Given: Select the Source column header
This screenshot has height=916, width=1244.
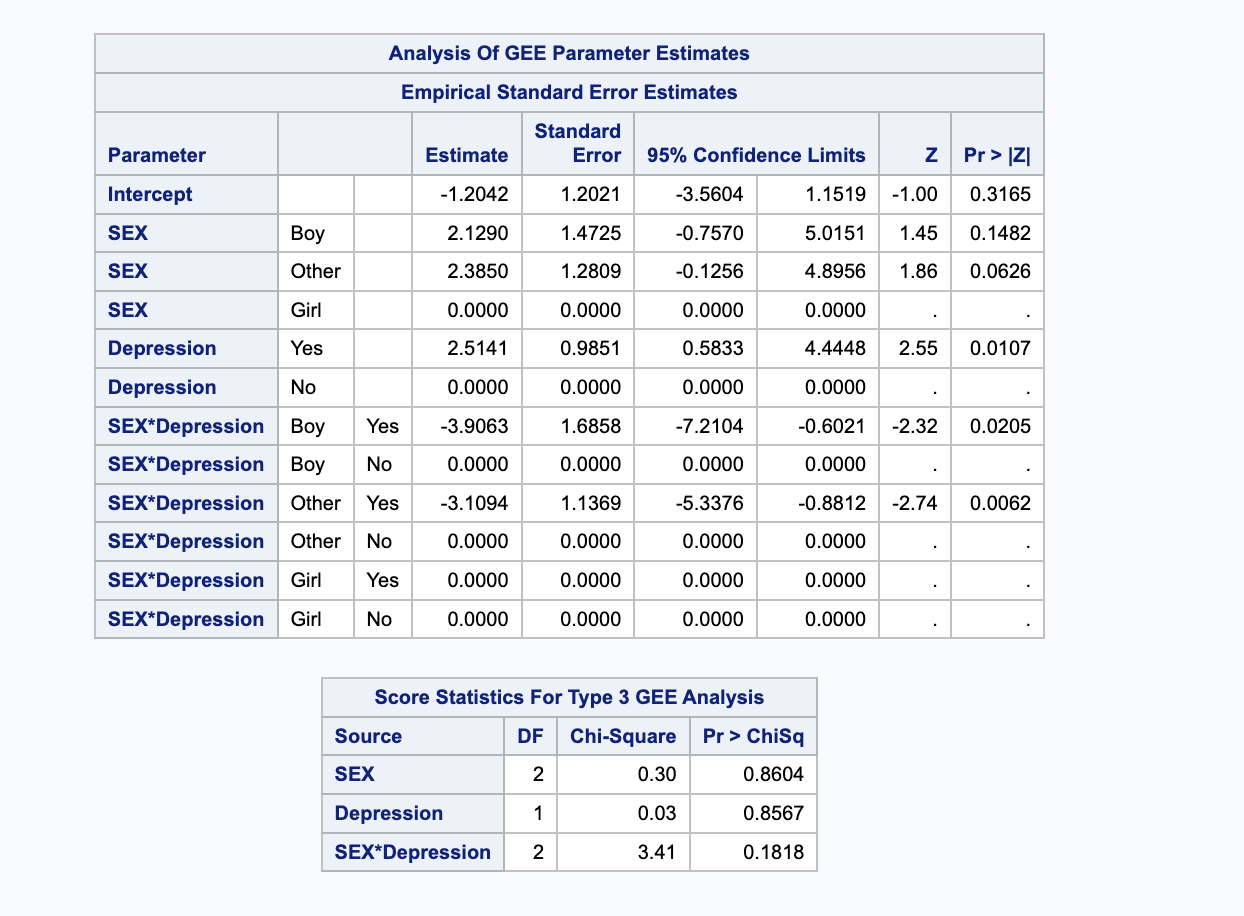Looking at the screenshot, I should click(x=368, y=736).
